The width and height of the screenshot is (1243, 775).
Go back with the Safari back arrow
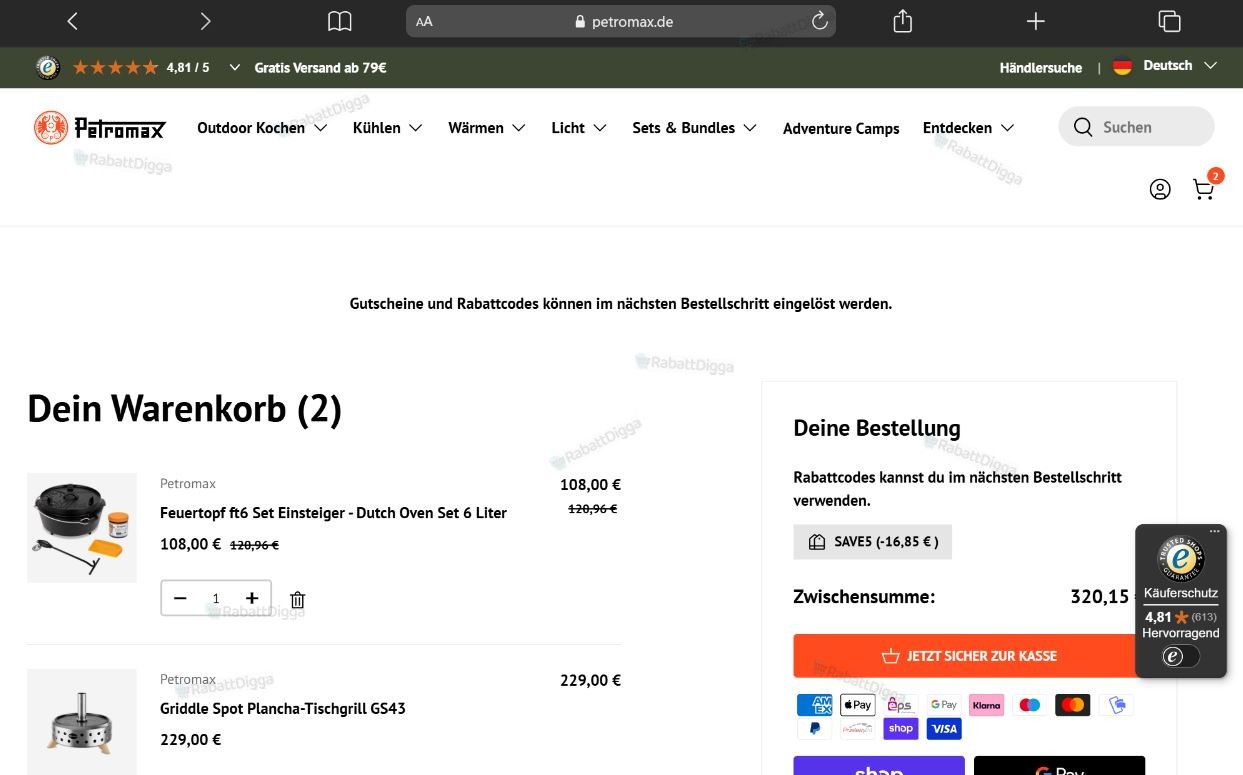[72, 21]
